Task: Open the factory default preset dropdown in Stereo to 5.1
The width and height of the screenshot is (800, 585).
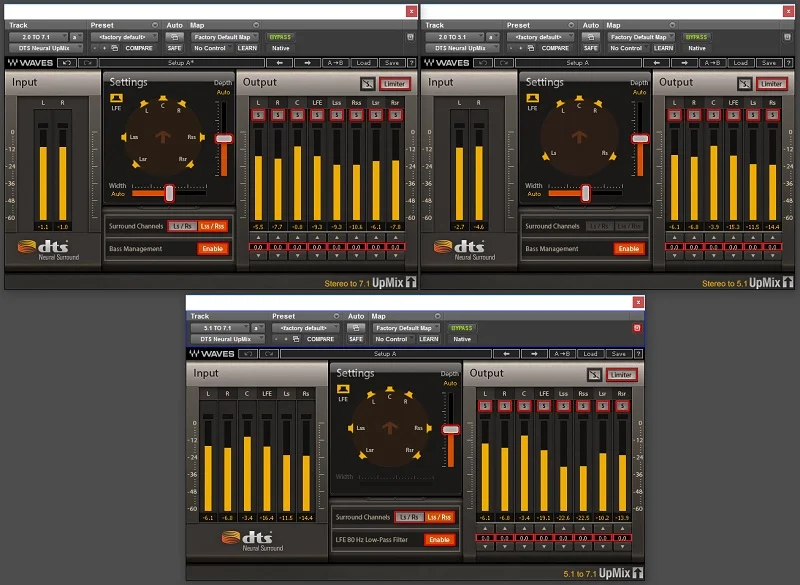Action: click(540, 37)
